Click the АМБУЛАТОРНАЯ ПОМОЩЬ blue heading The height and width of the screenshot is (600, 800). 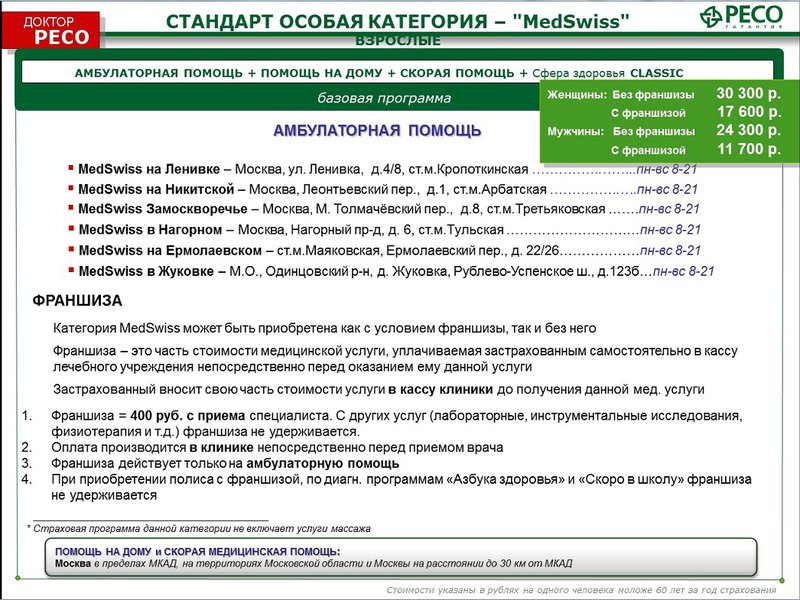377,132
